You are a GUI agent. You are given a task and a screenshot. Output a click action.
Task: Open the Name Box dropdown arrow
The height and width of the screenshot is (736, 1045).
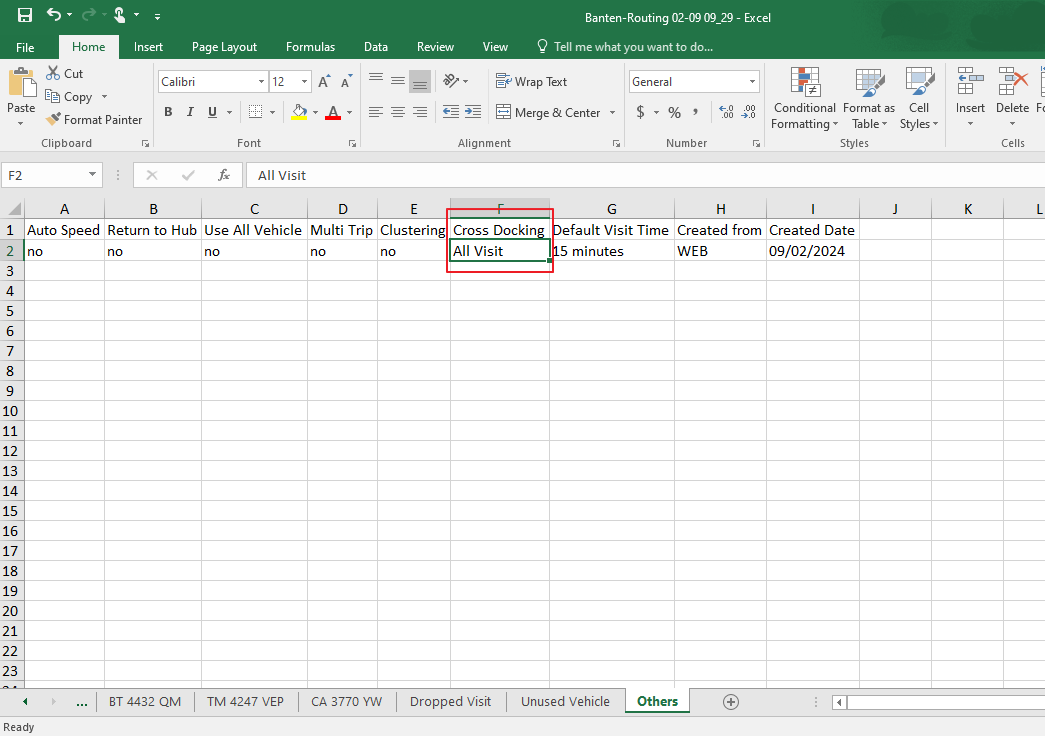click(93, 175)
